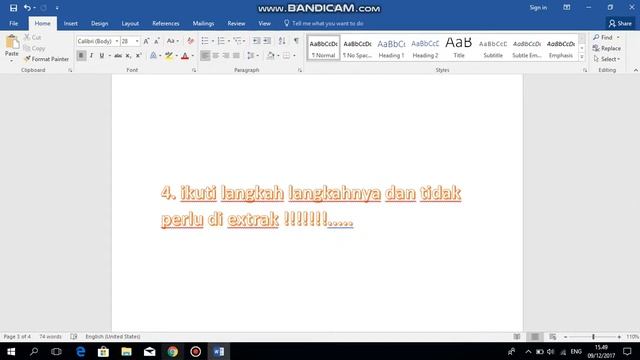Apply the Title style
The width and height of the screenshot is (640, 360).
point(459,48)
